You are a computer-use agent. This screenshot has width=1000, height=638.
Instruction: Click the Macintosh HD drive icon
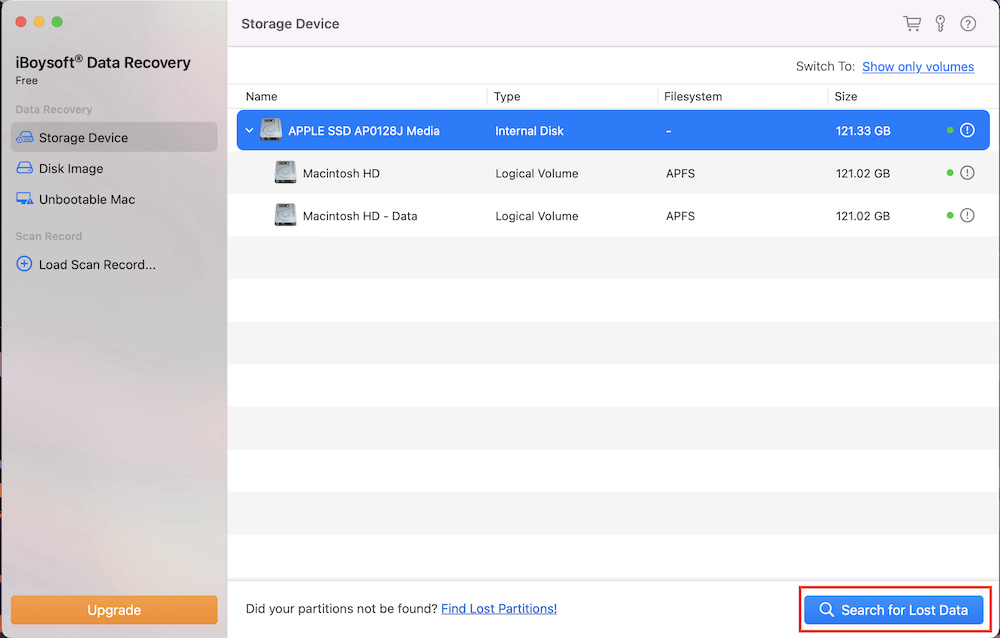[x=285, y=173]
